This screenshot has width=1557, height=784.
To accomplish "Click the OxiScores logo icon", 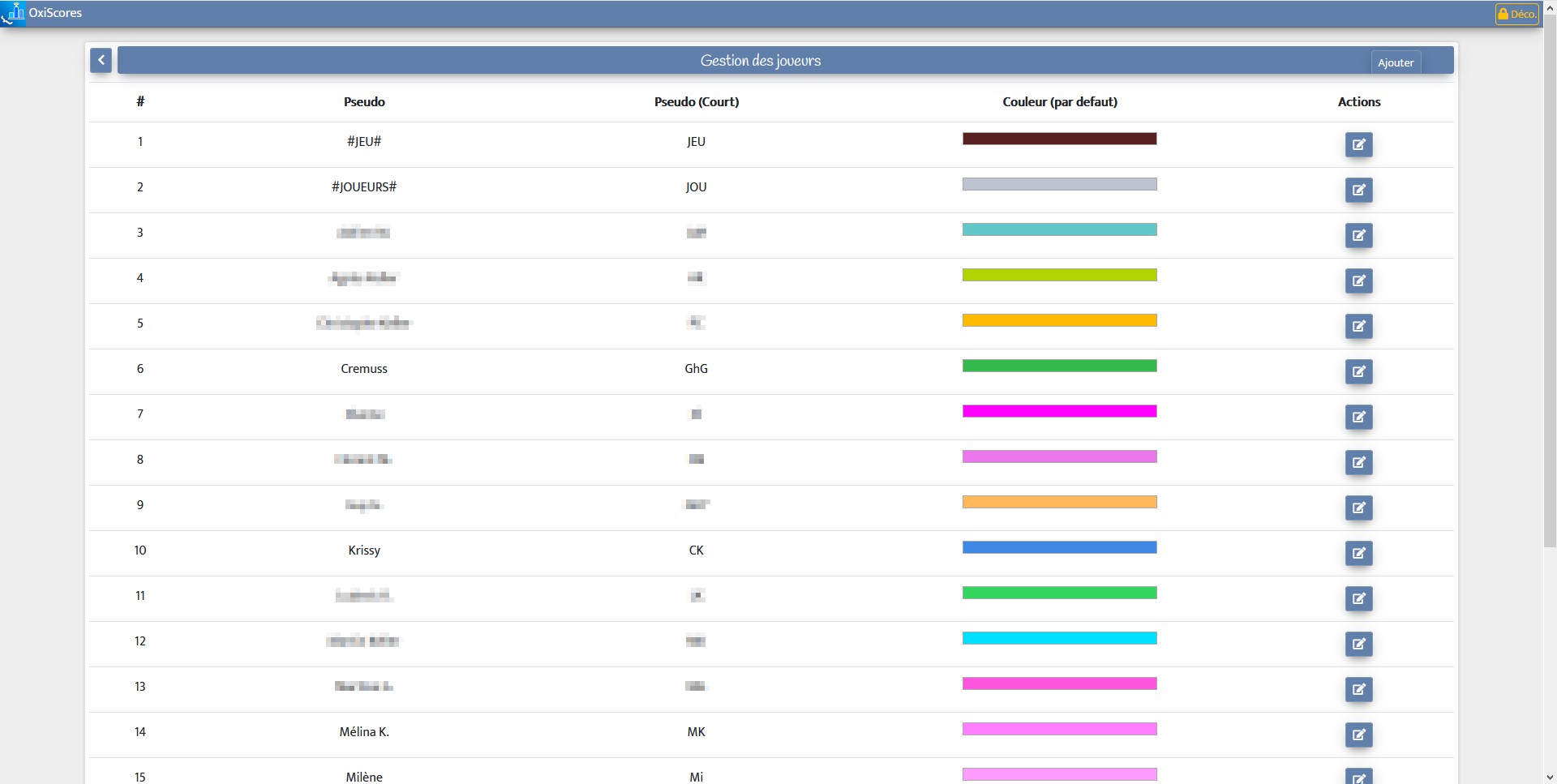I will (x=14, y=13).
